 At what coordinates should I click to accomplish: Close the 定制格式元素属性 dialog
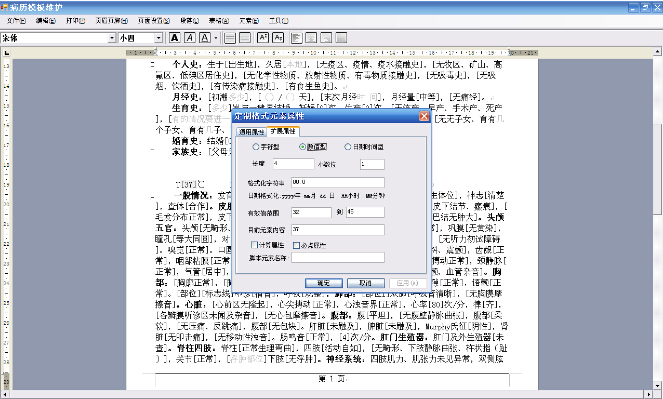pos(424,116)
